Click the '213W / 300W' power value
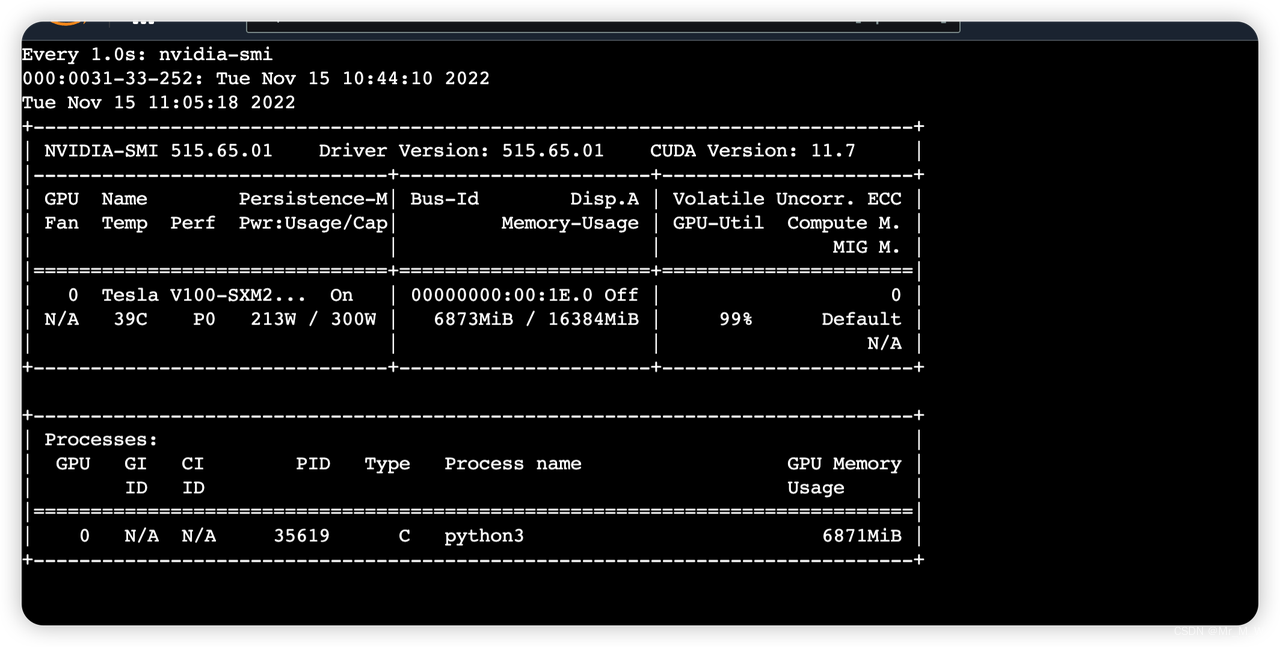Image resolution: width=1280 pixels, height=647 pixels. [x=313, y=319]
